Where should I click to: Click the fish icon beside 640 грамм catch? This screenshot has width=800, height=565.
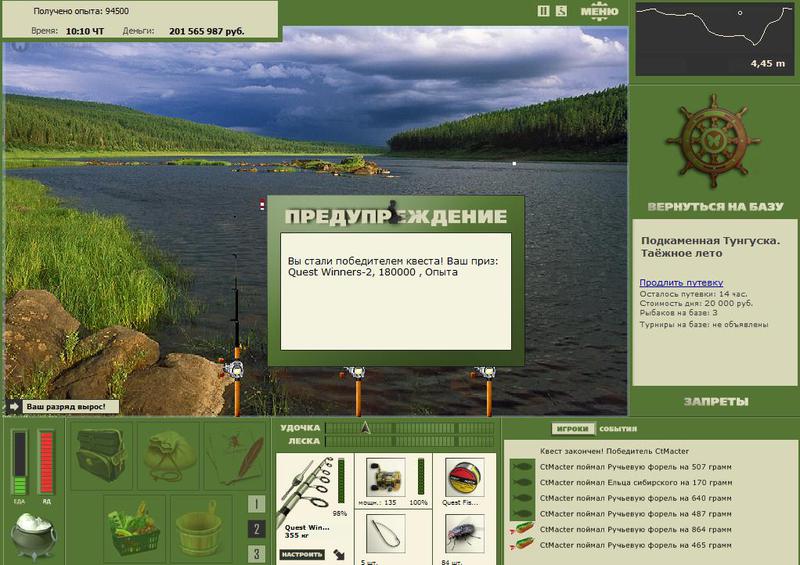point(521,498)
